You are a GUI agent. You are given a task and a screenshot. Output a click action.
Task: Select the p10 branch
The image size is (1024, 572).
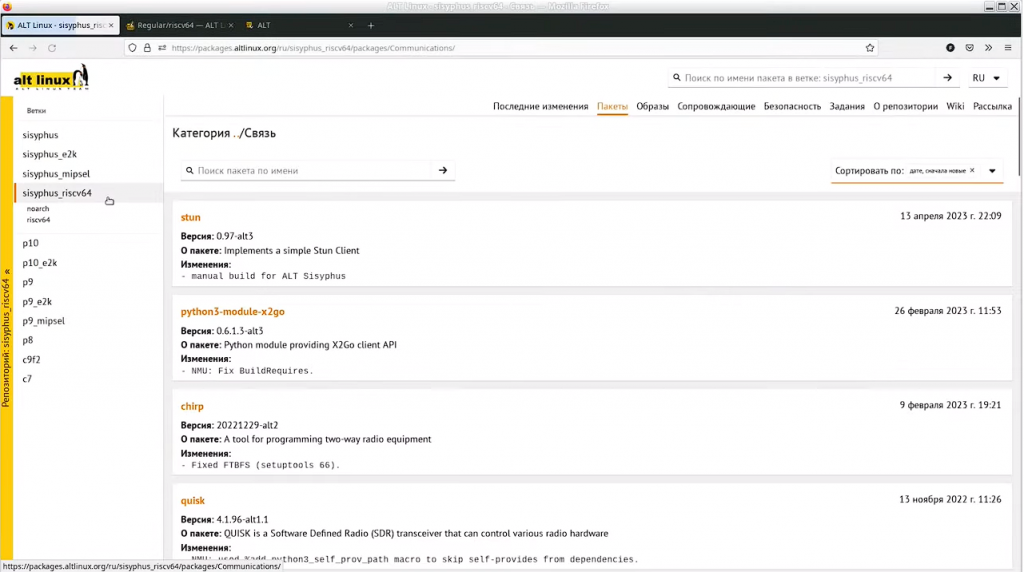pos(31,243)
